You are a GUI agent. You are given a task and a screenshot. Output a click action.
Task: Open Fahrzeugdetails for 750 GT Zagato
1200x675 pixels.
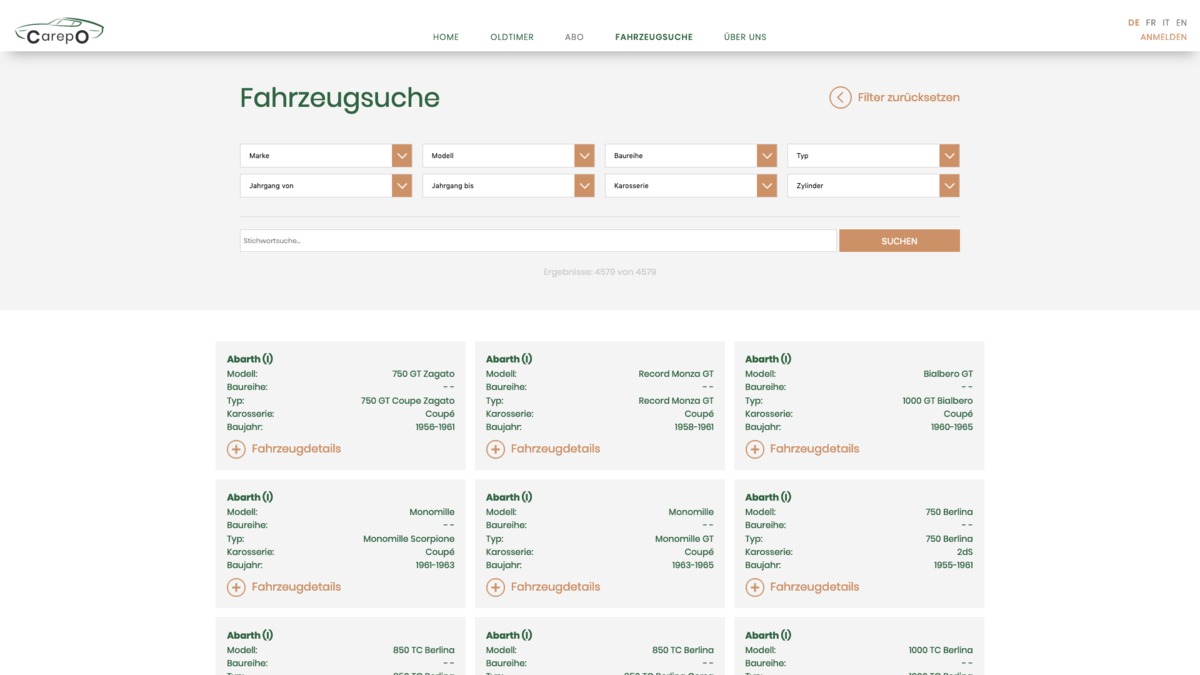click(x=296, y=449)
